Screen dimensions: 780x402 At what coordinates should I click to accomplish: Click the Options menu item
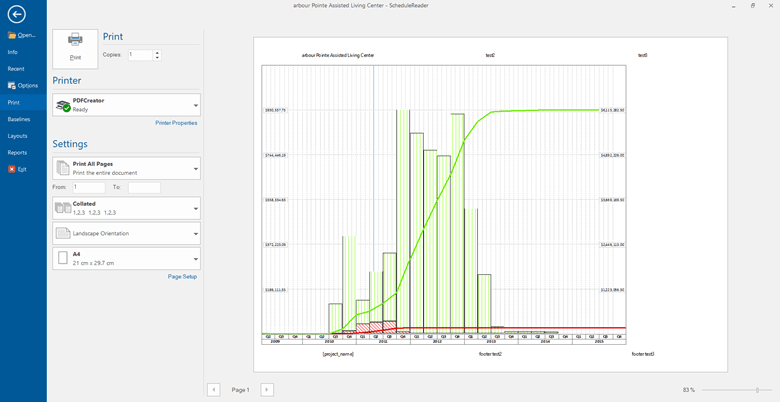[x=23, y=86]
